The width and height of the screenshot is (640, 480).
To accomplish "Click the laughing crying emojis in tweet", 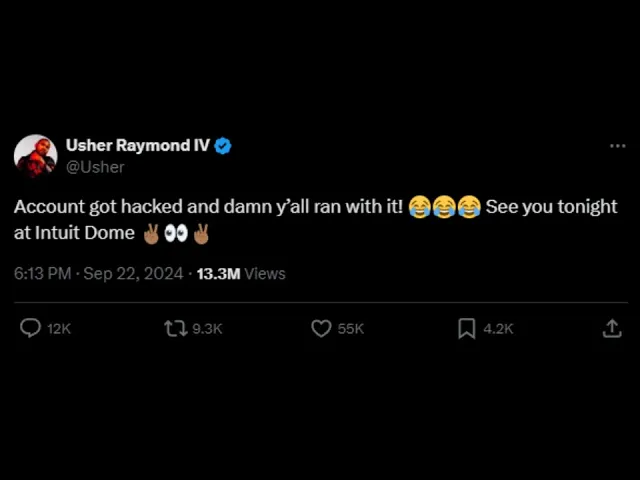I will click(x=444, y=207).
